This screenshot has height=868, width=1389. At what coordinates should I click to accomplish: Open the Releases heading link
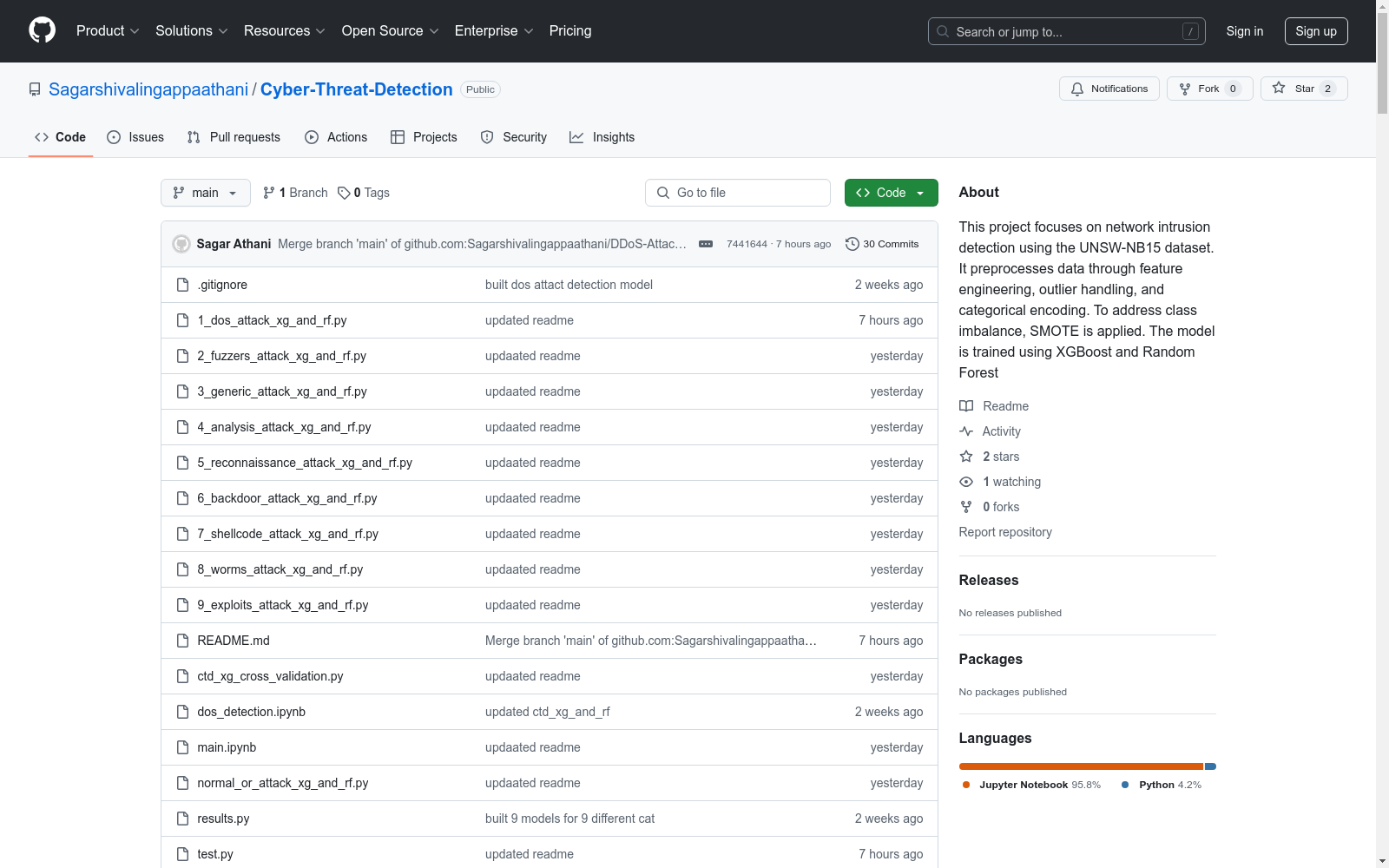point(989,580)
